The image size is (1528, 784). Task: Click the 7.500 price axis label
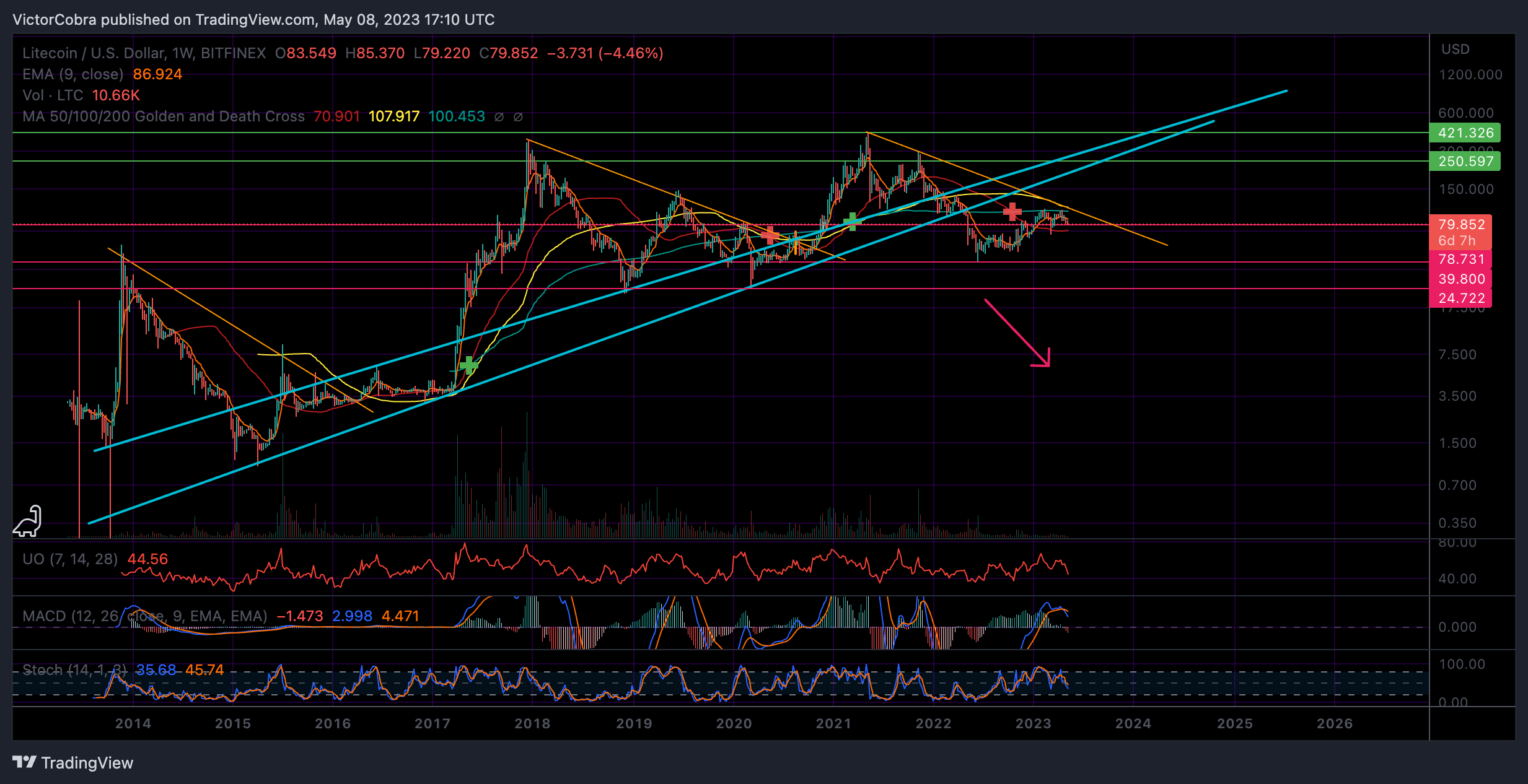pos(1457,355)
